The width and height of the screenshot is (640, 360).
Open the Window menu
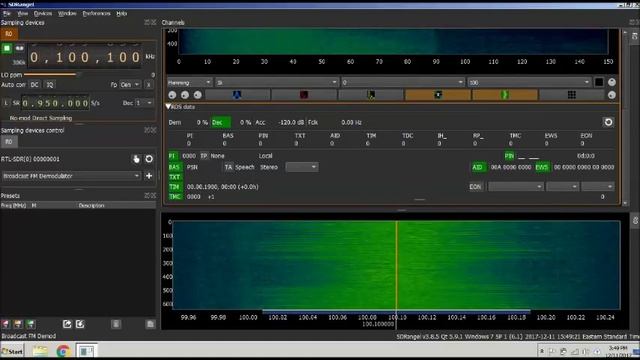tap(67, 13)
